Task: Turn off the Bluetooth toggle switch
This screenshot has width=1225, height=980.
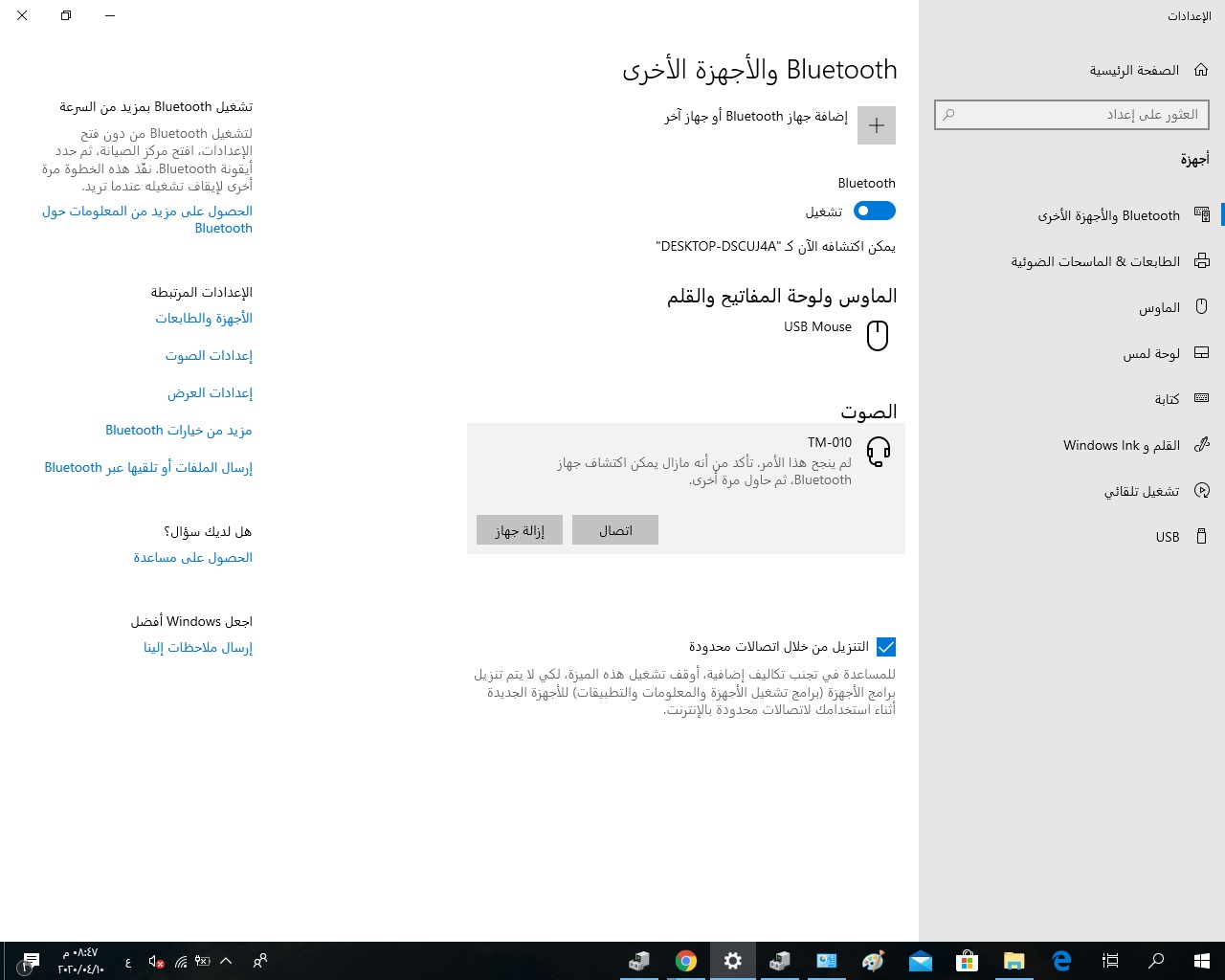Action: [875, 211]
